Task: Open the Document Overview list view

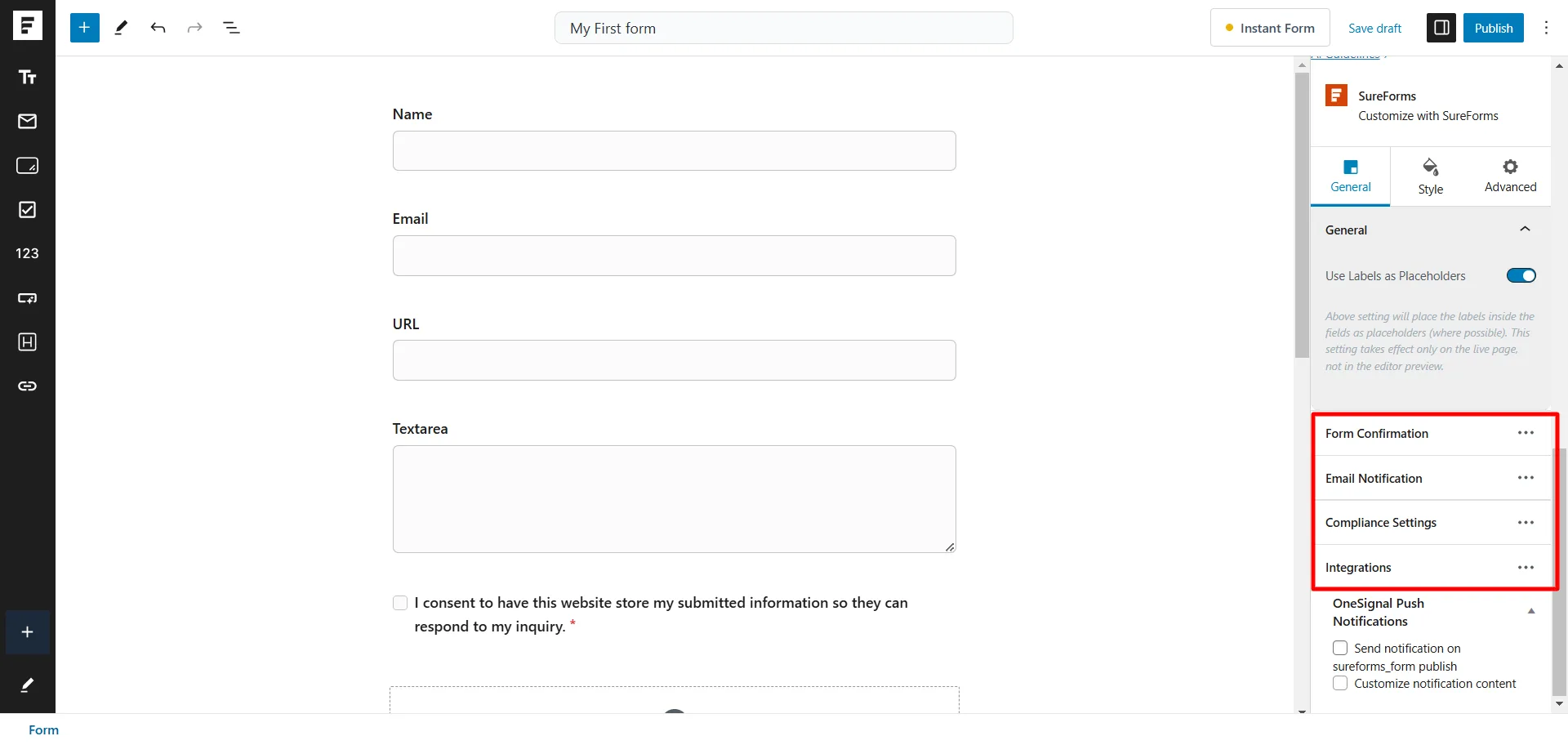Action: click(x=232, y=27)
